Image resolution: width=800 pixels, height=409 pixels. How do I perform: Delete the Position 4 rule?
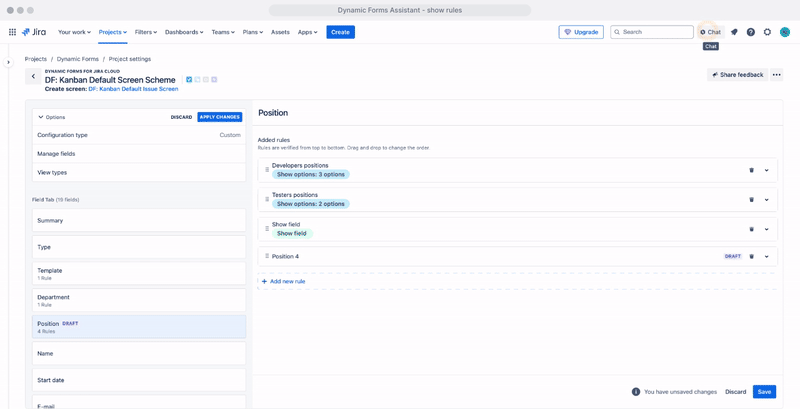coord(751,257)
